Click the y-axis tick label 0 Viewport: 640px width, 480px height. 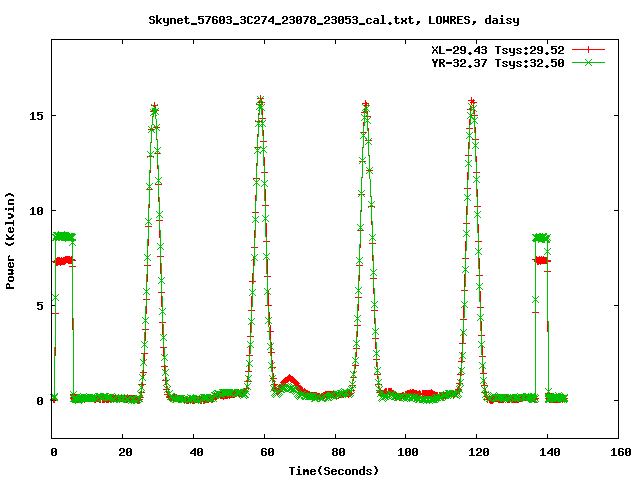coord(40,401)
